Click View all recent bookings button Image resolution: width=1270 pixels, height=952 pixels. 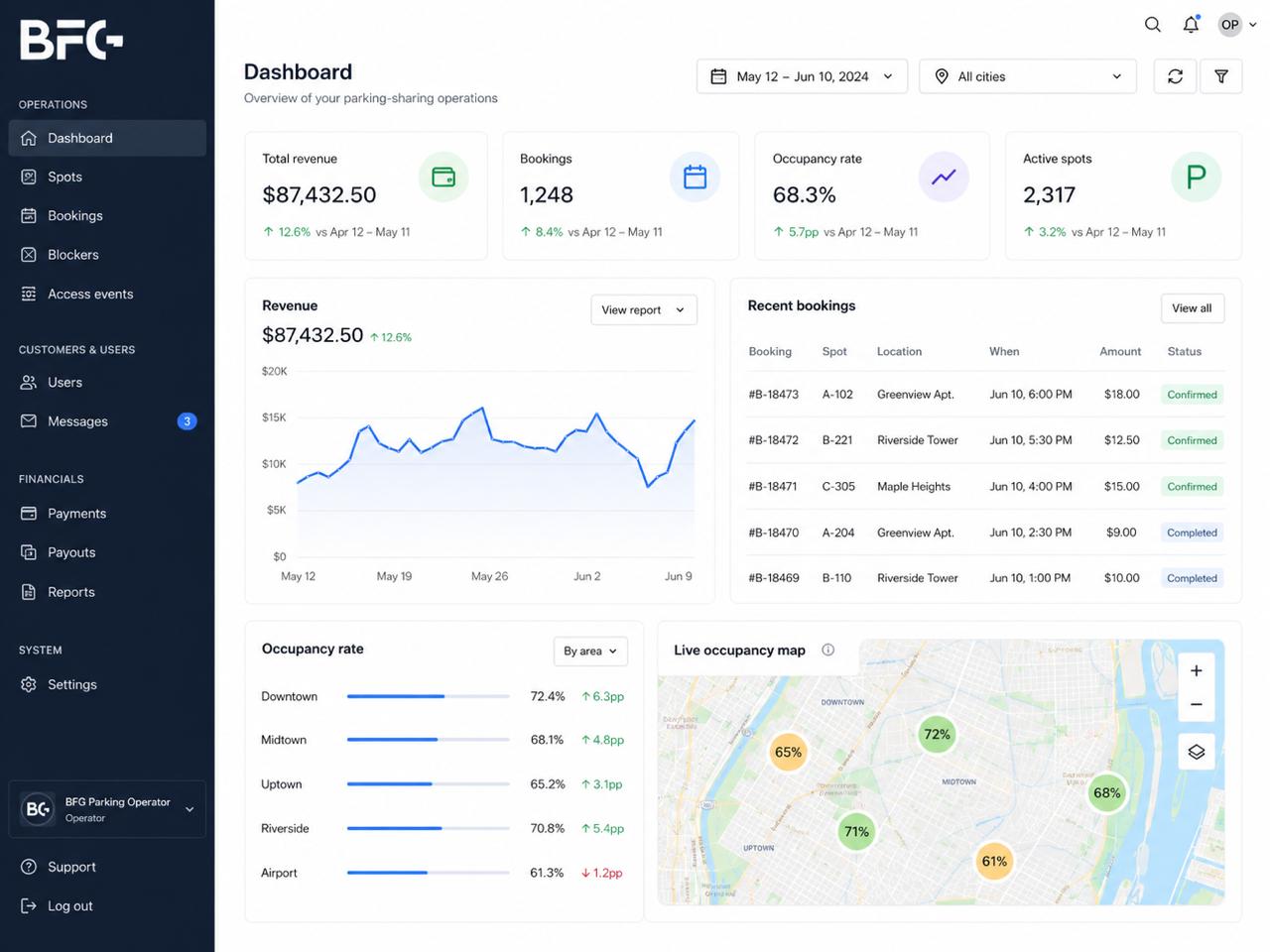coord(1192,308)
